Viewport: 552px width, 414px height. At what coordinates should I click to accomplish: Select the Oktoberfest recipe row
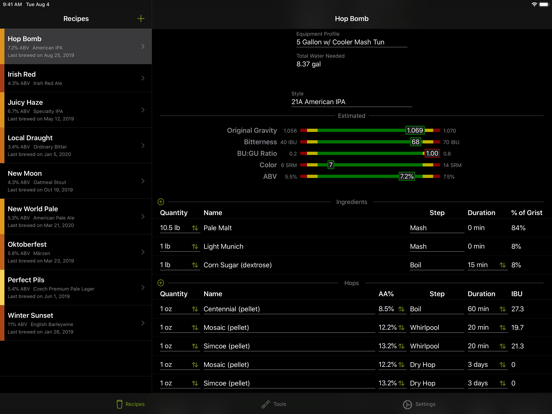[76, 252]
